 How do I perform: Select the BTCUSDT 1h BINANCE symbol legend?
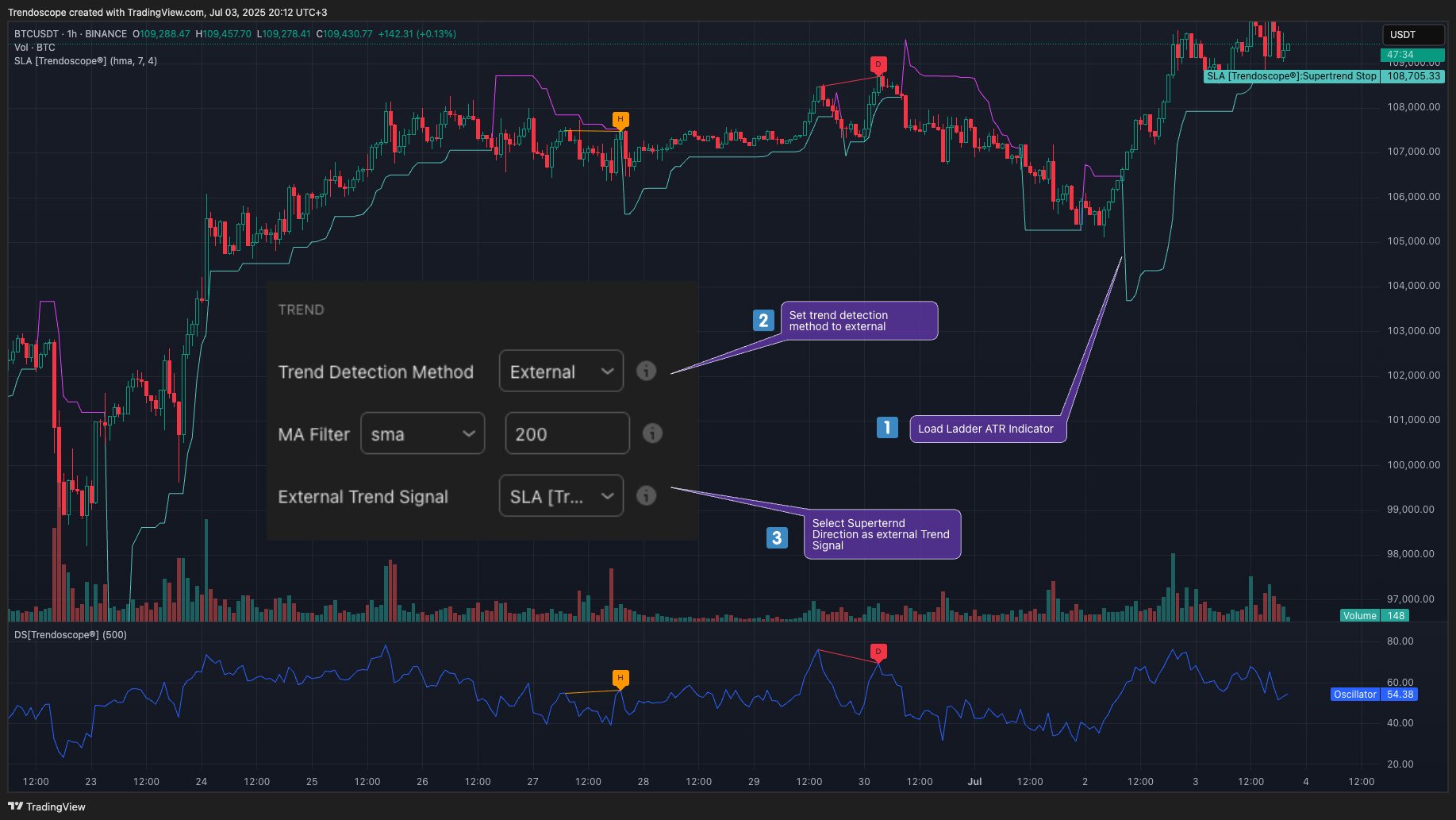point(71,34)
